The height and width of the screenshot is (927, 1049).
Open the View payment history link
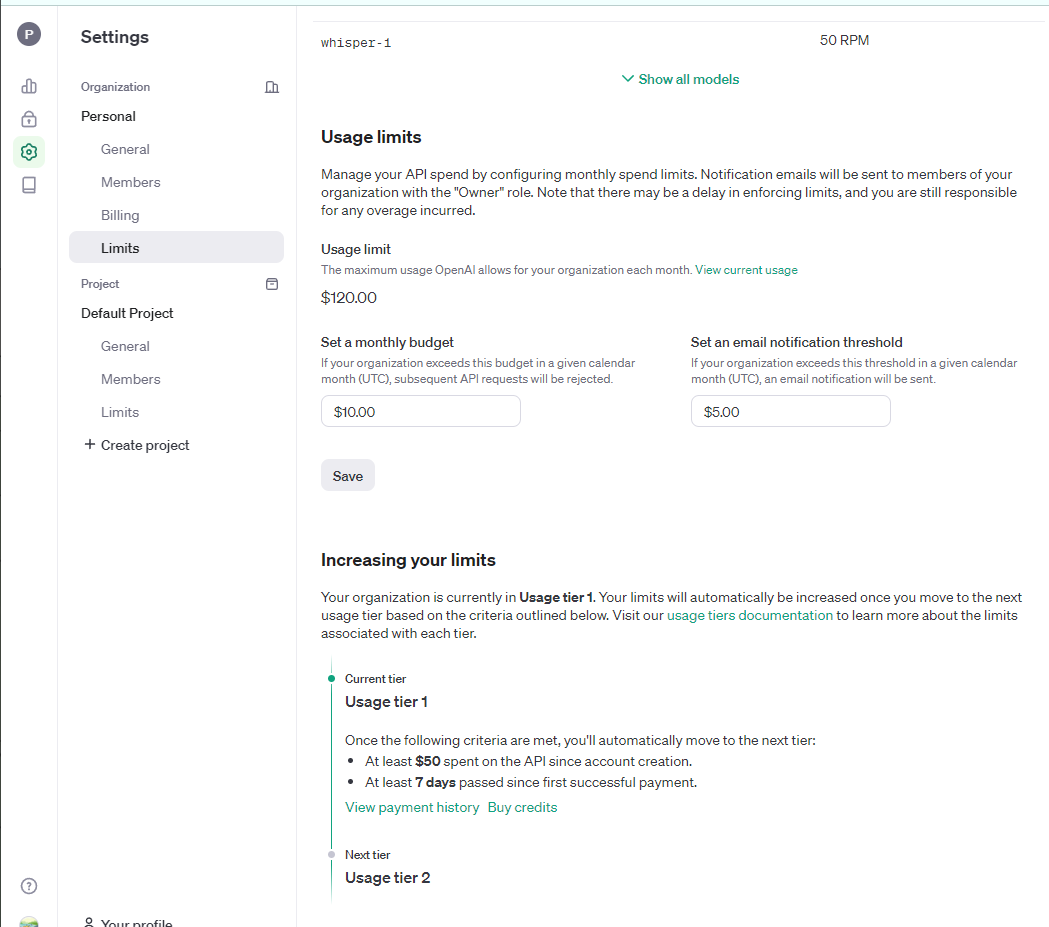tap(412, 807)
